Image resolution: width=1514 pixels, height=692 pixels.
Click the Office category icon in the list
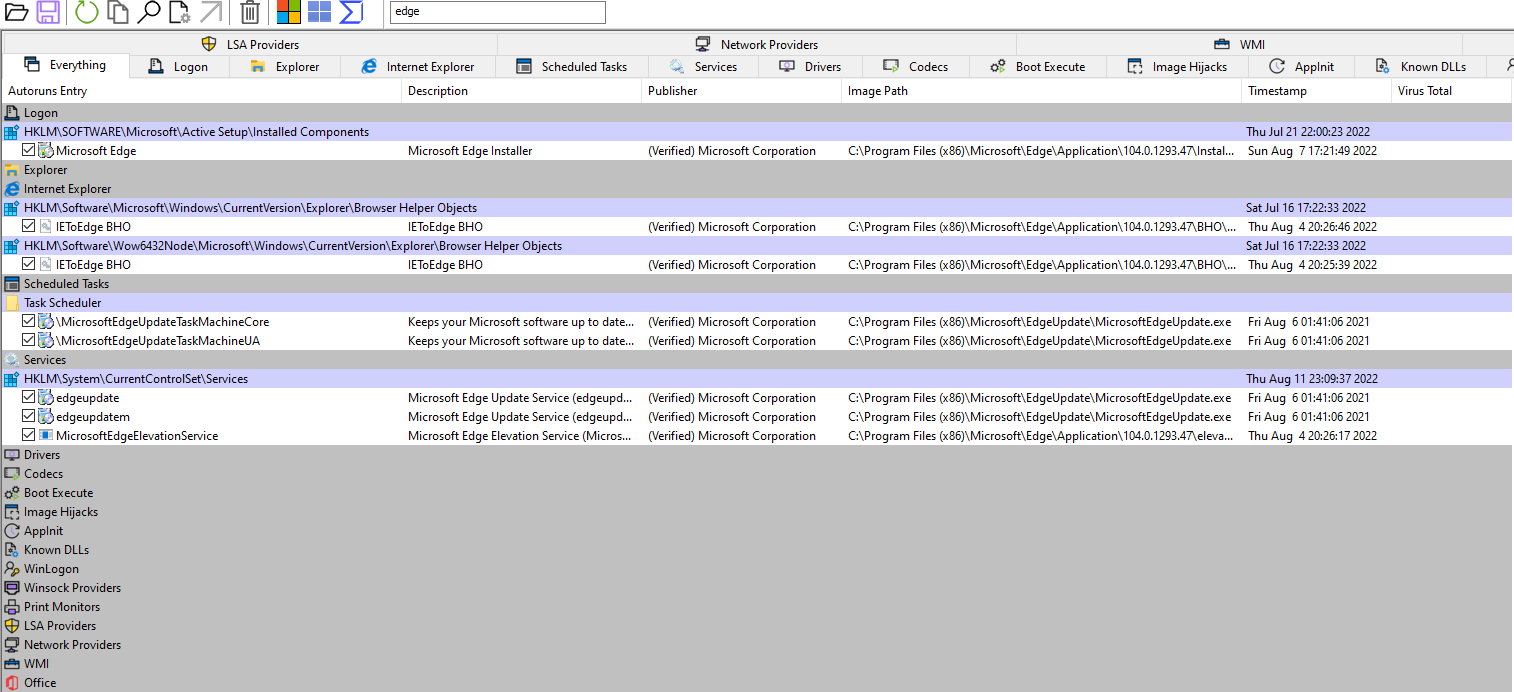(x=12, y=683)
